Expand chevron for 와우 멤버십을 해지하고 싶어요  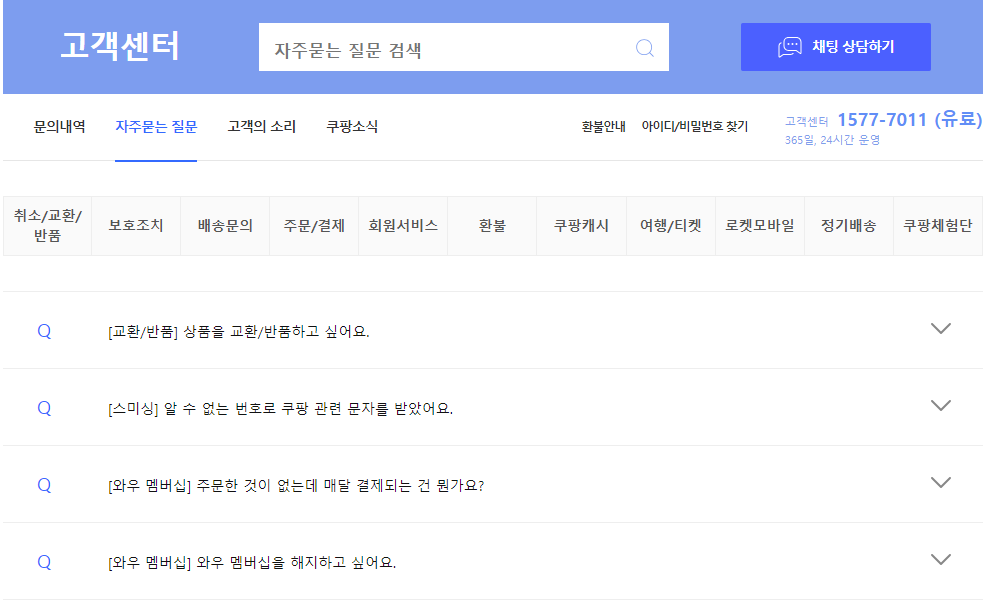[940, 559]
